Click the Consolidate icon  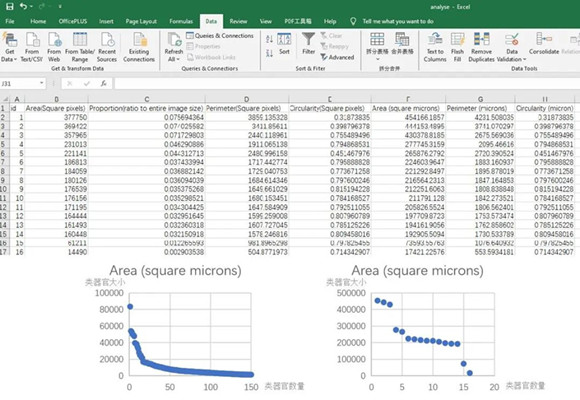[x=544, y=39]
